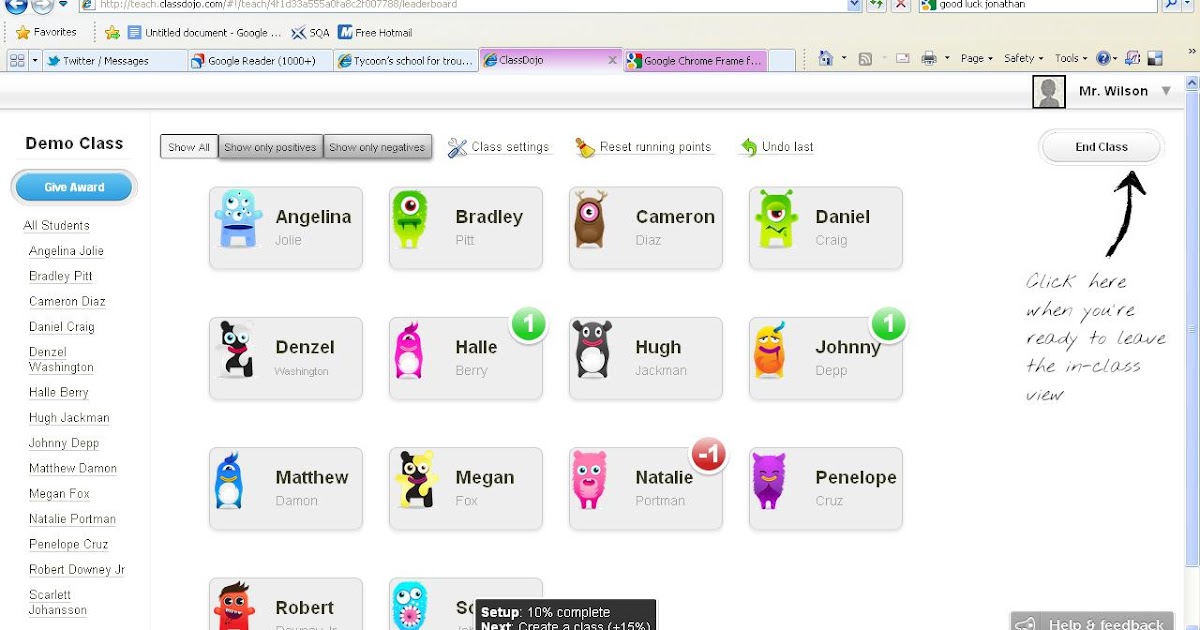Open the Mr. Wilson account dropdown arrow

1166,91
